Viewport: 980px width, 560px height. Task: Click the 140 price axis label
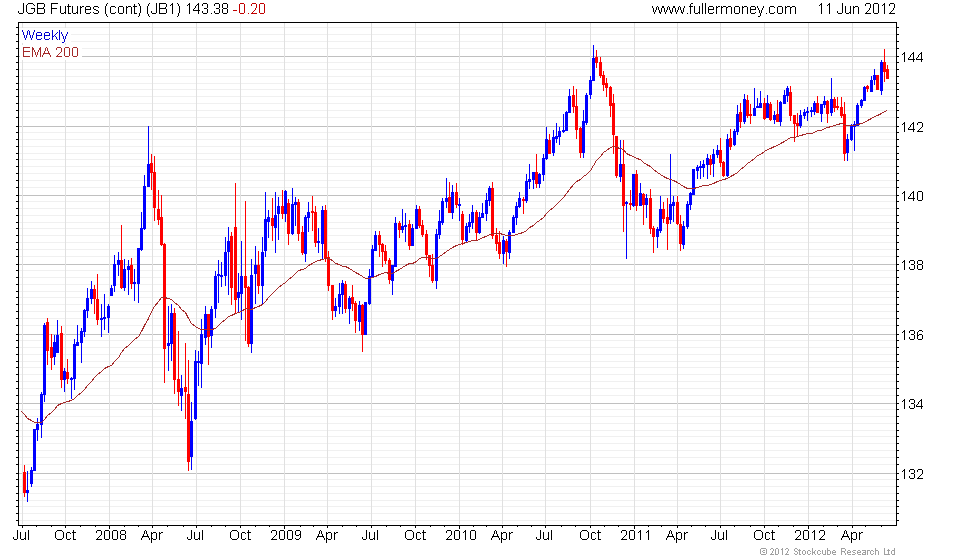[x=911, y=196]
